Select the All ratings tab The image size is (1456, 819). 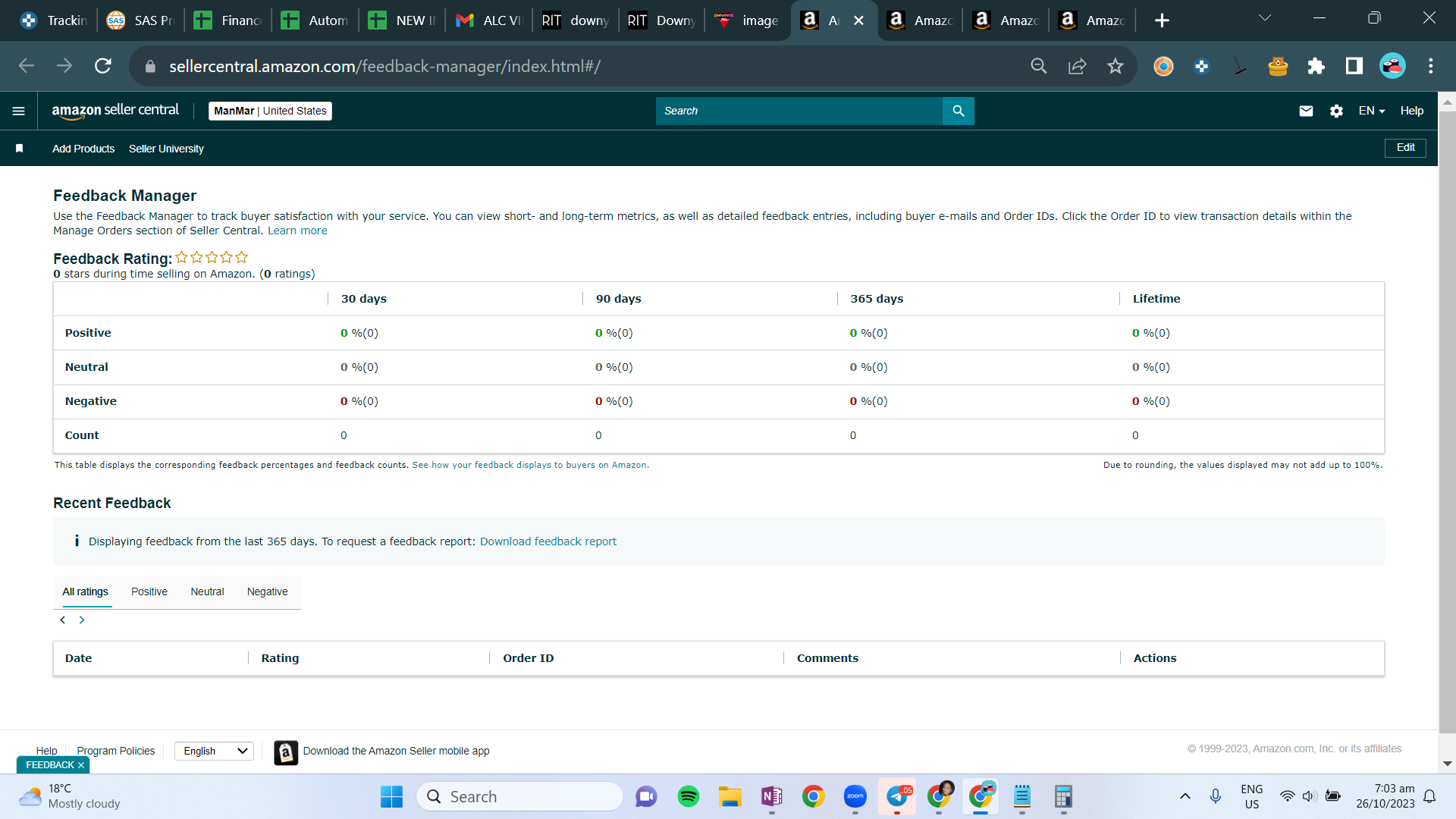pyautogui.click(x=85, y=591)
